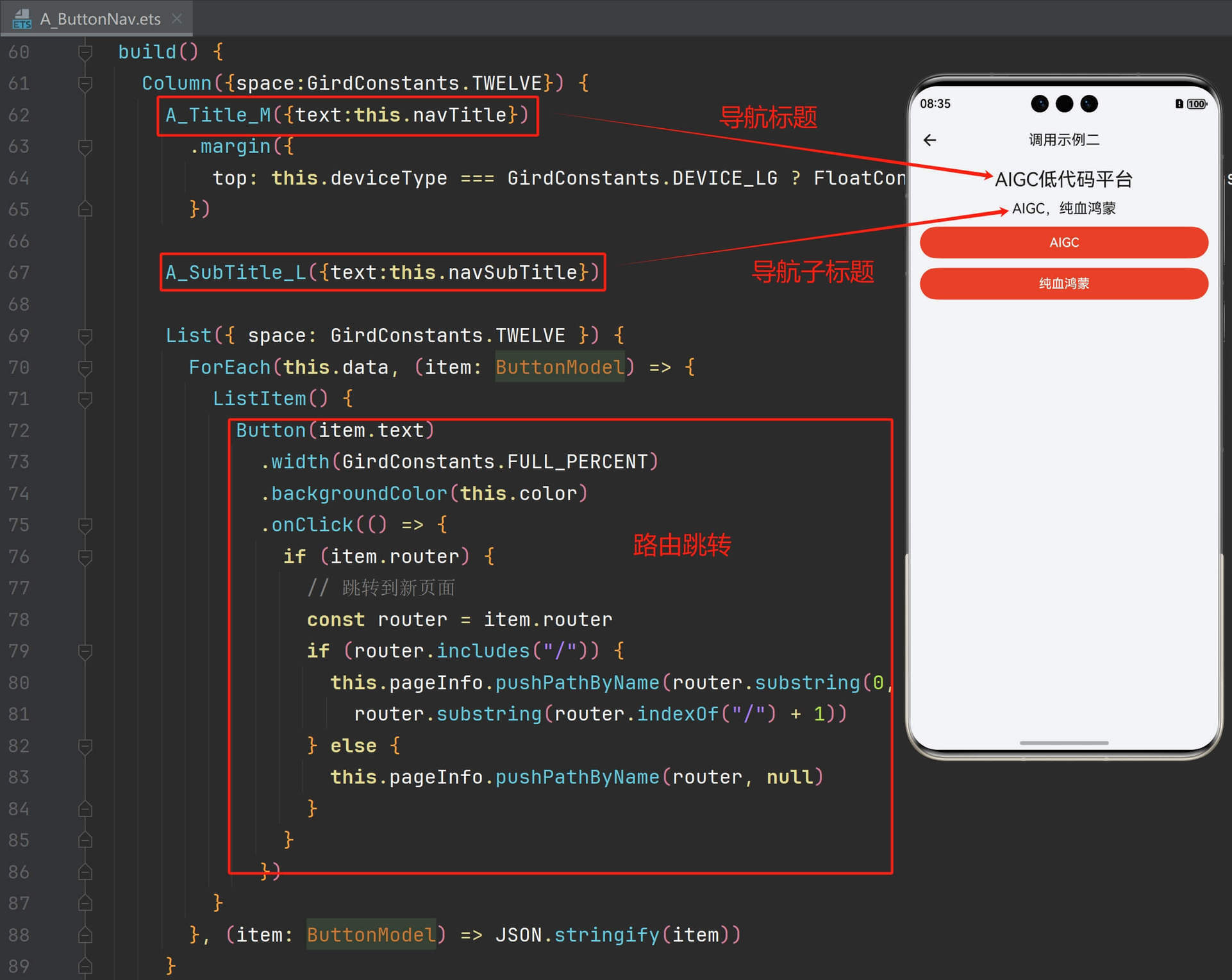1232x980 pixels.
Task: Click the phone home indicator bar
Action: (1063, 743)
